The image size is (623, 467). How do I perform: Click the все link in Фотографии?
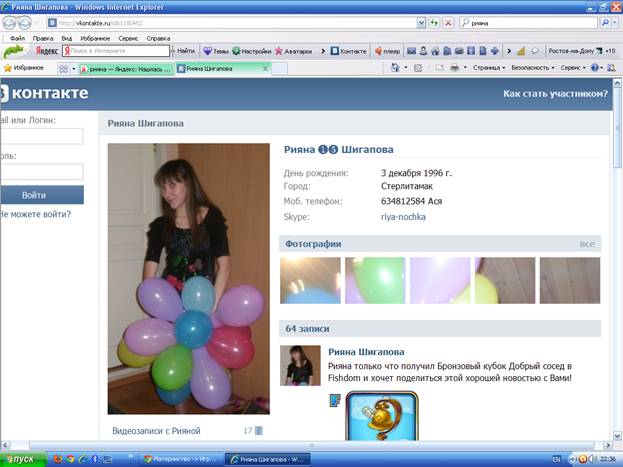coord(587,244)
